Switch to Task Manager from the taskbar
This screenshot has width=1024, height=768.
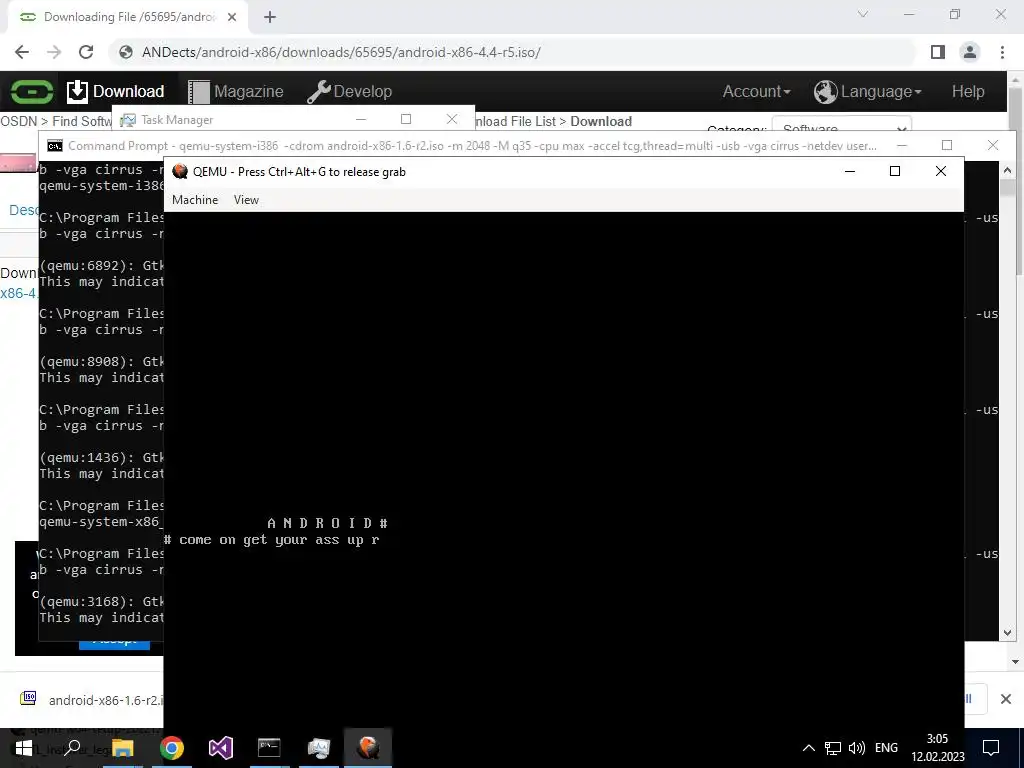tap(319, 748)
